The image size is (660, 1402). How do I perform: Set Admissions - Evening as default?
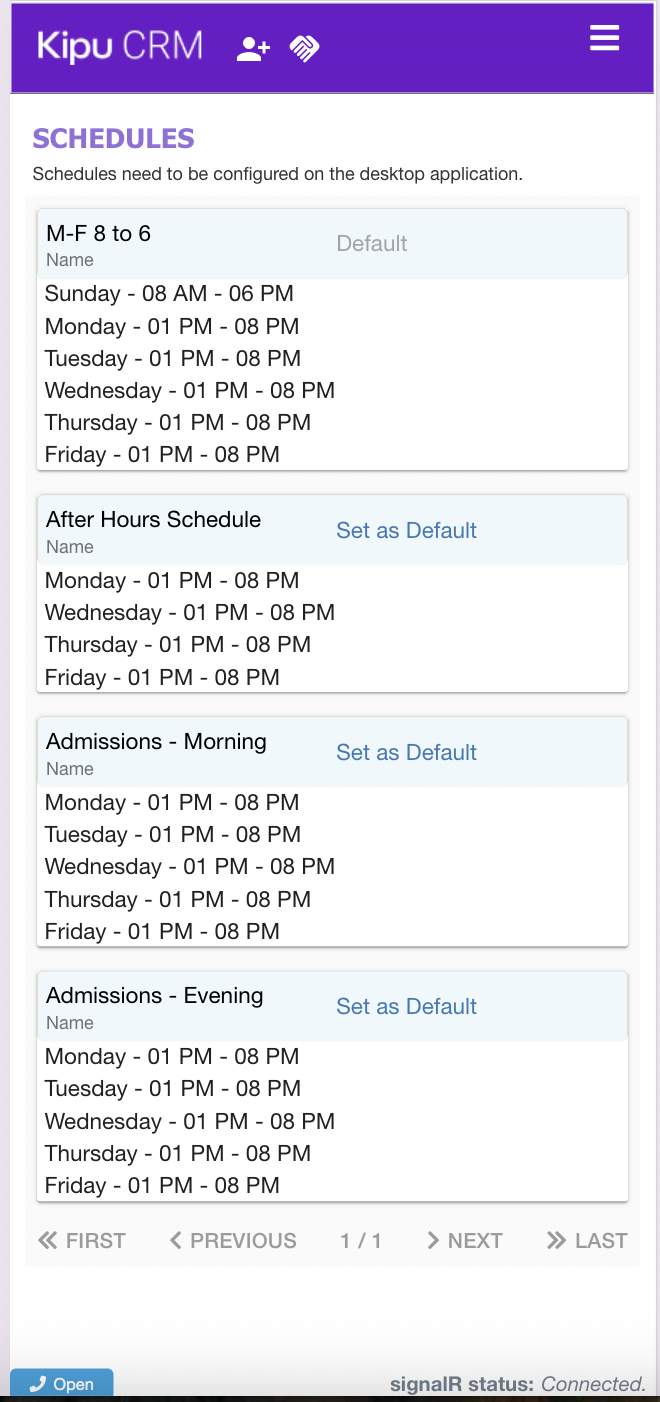[406, 1007]
